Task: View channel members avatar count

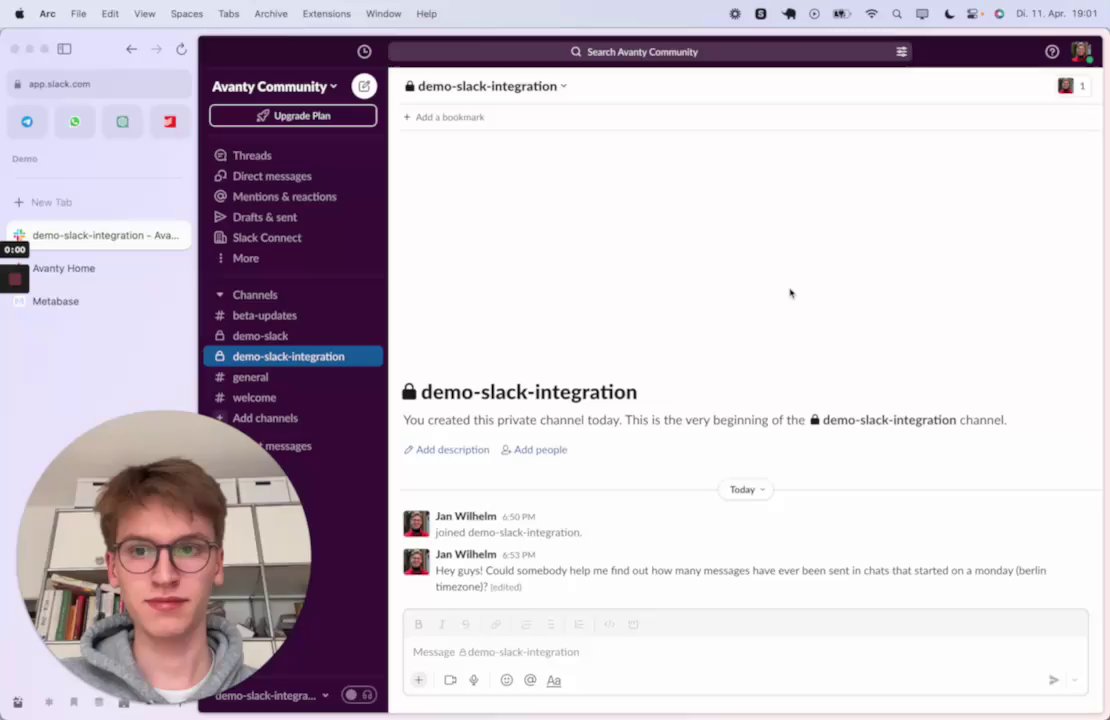Action: 1073,86
